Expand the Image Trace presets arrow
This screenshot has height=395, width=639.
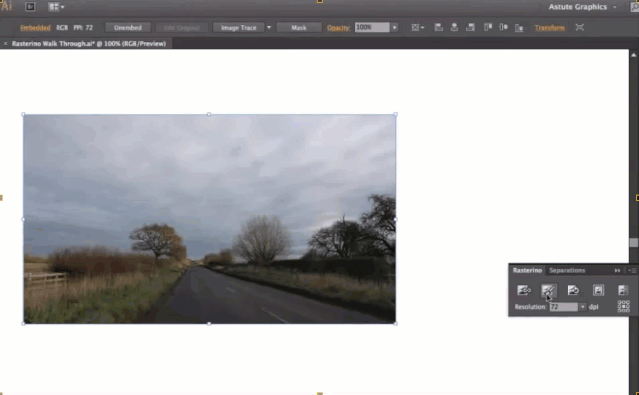pyautogui.click(x=269, y=27)
